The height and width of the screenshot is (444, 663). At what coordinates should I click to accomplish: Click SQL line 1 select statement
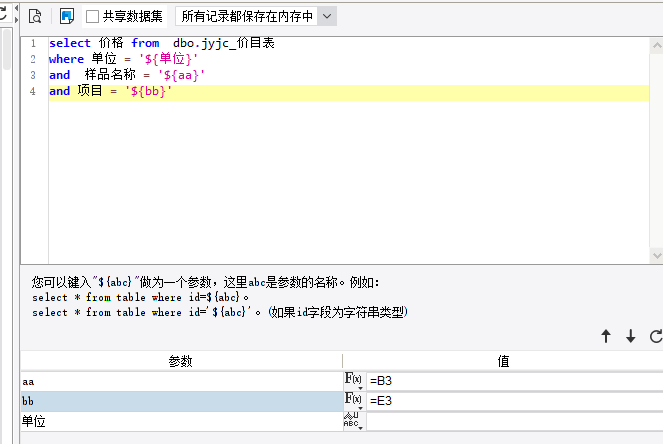[x=162, y=43]
